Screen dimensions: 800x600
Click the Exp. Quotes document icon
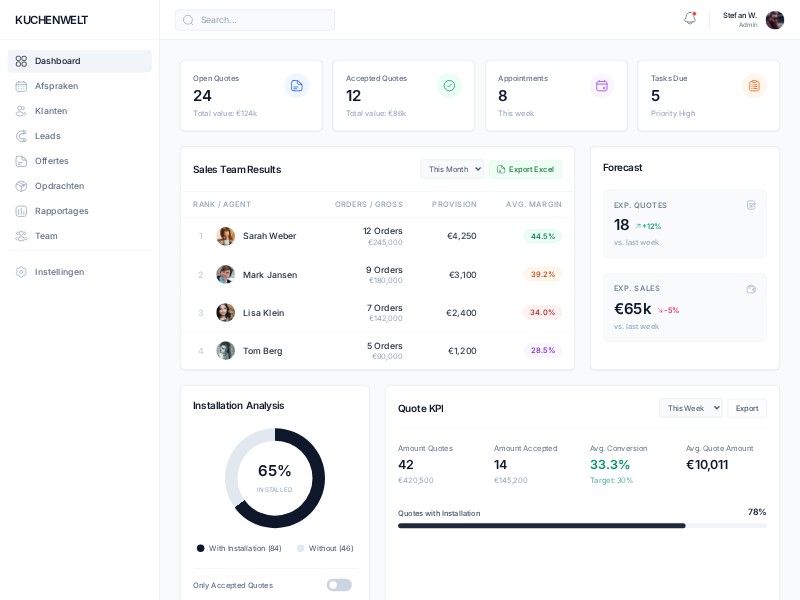point(751,205)
